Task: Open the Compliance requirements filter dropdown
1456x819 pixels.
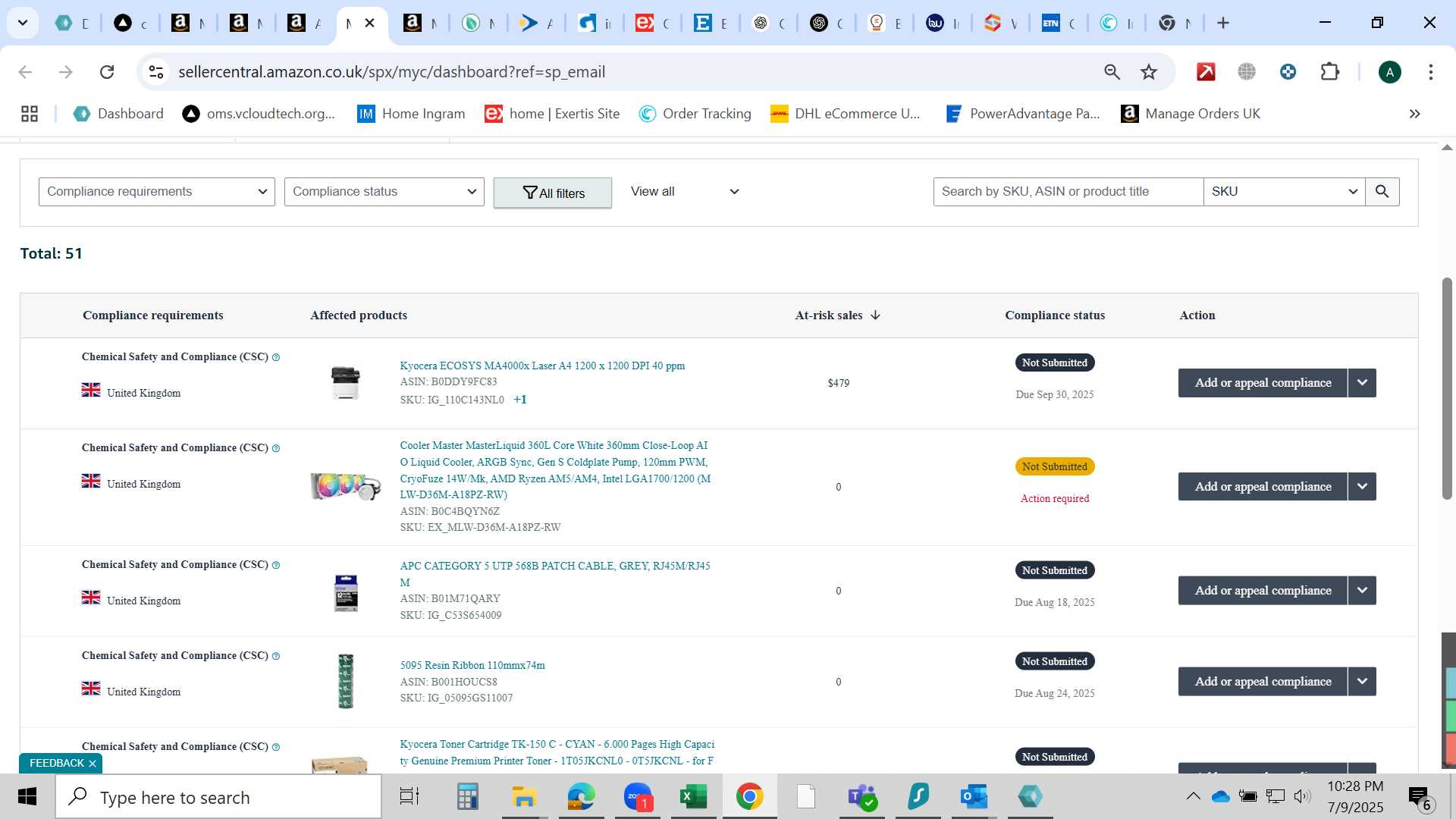Action: pyautogui.click(x=156, y=192)
